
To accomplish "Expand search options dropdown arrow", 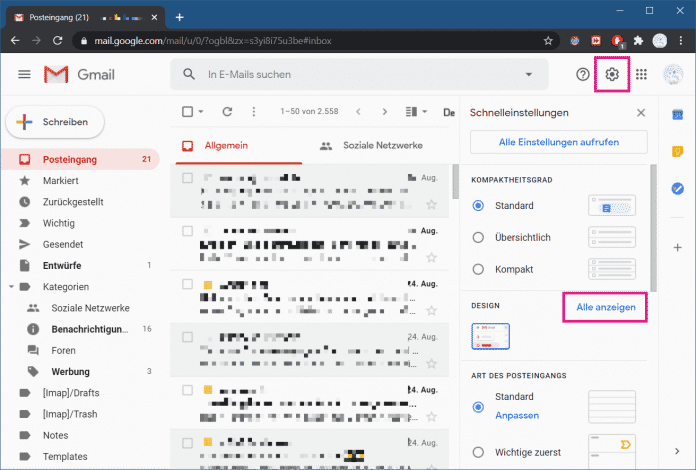I will coord(529,75).
